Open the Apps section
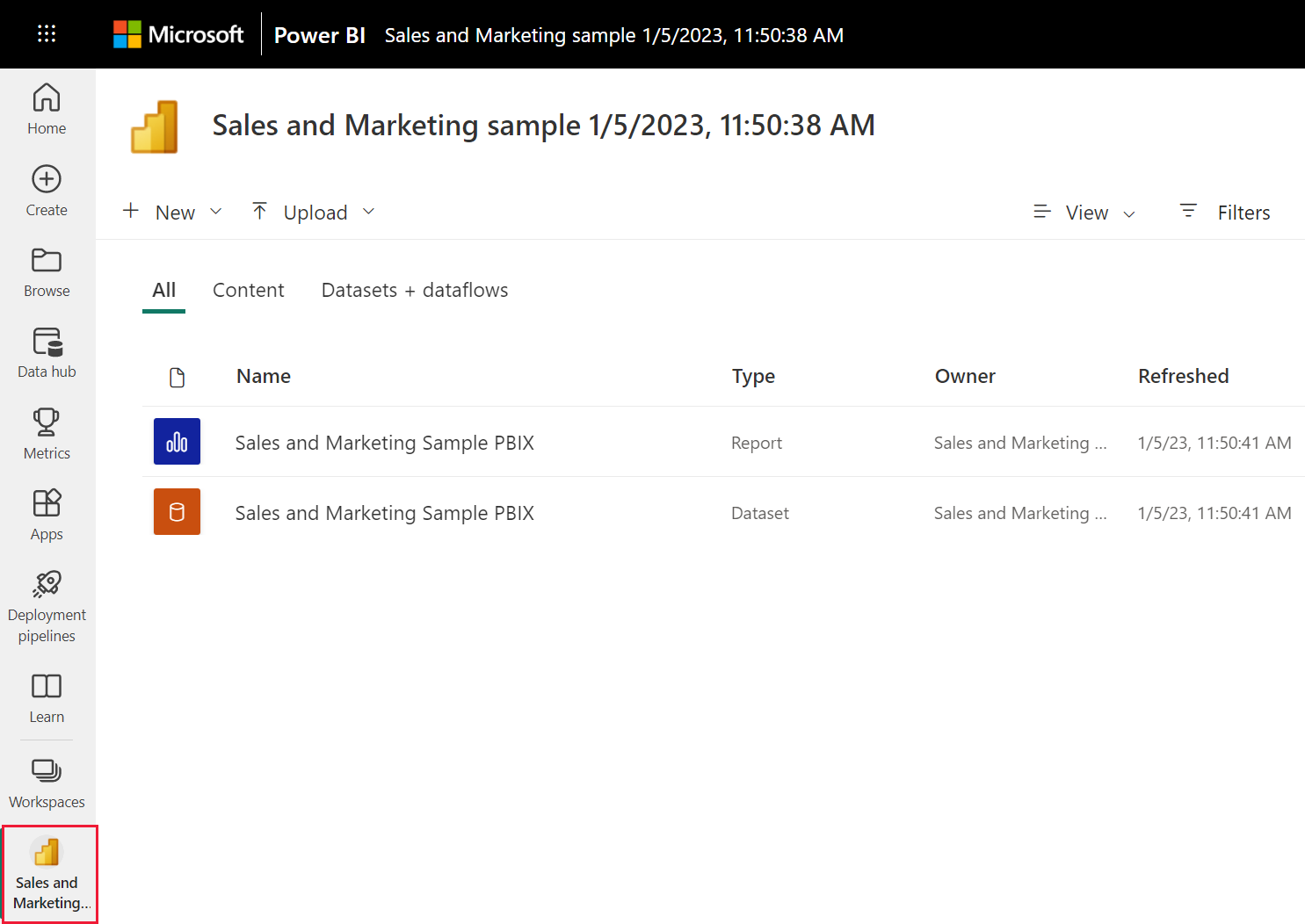 (47, 513)
